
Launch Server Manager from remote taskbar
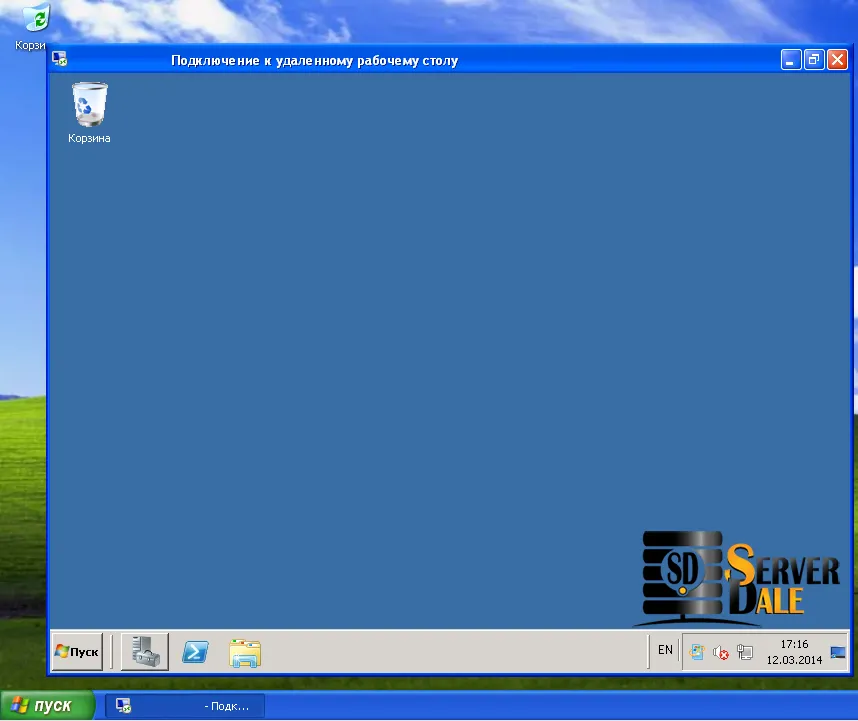[145, 652]
